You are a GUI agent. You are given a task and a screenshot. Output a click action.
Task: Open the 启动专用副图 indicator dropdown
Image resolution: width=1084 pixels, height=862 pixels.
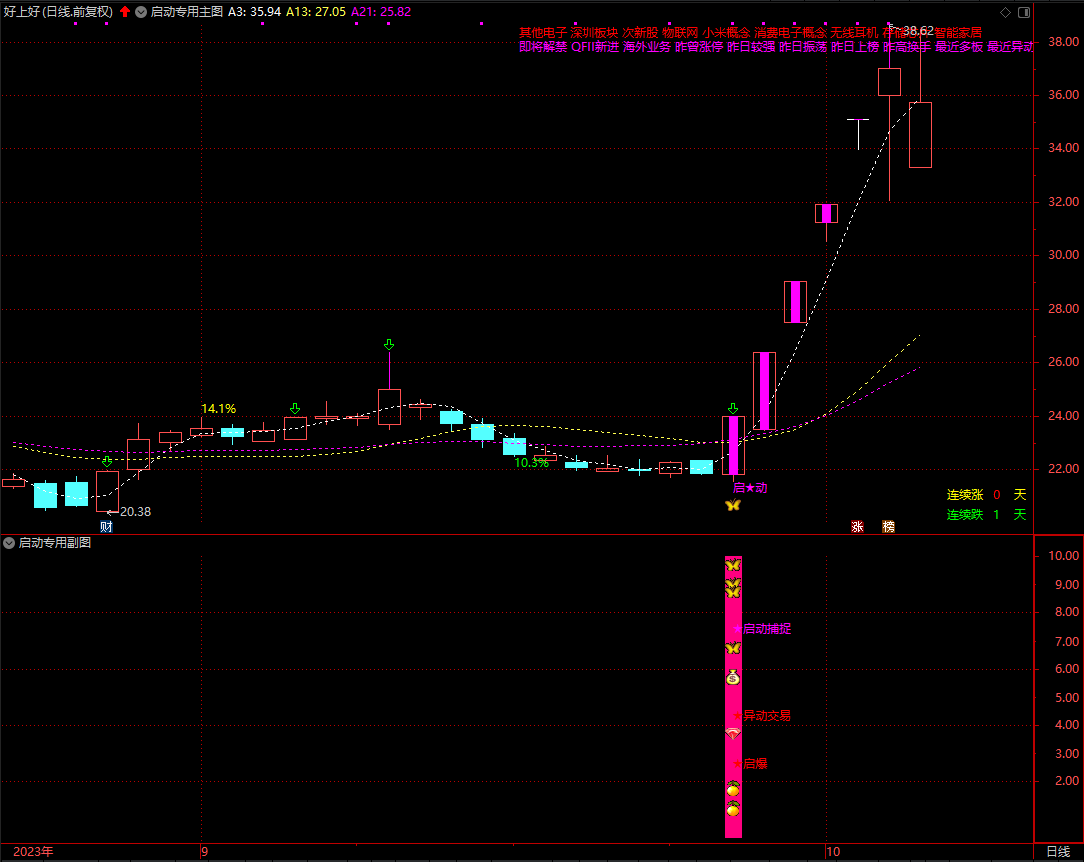pos(9,543)
